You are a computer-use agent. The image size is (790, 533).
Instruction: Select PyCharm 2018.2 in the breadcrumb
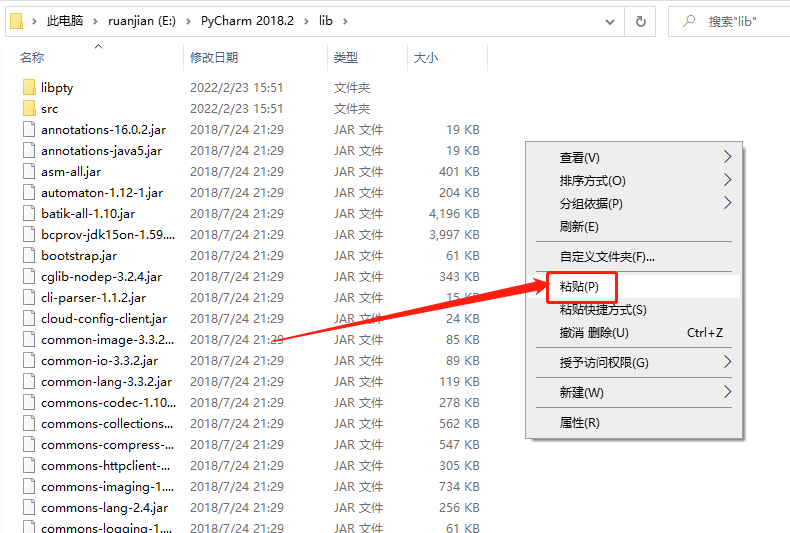click(247, 21)
